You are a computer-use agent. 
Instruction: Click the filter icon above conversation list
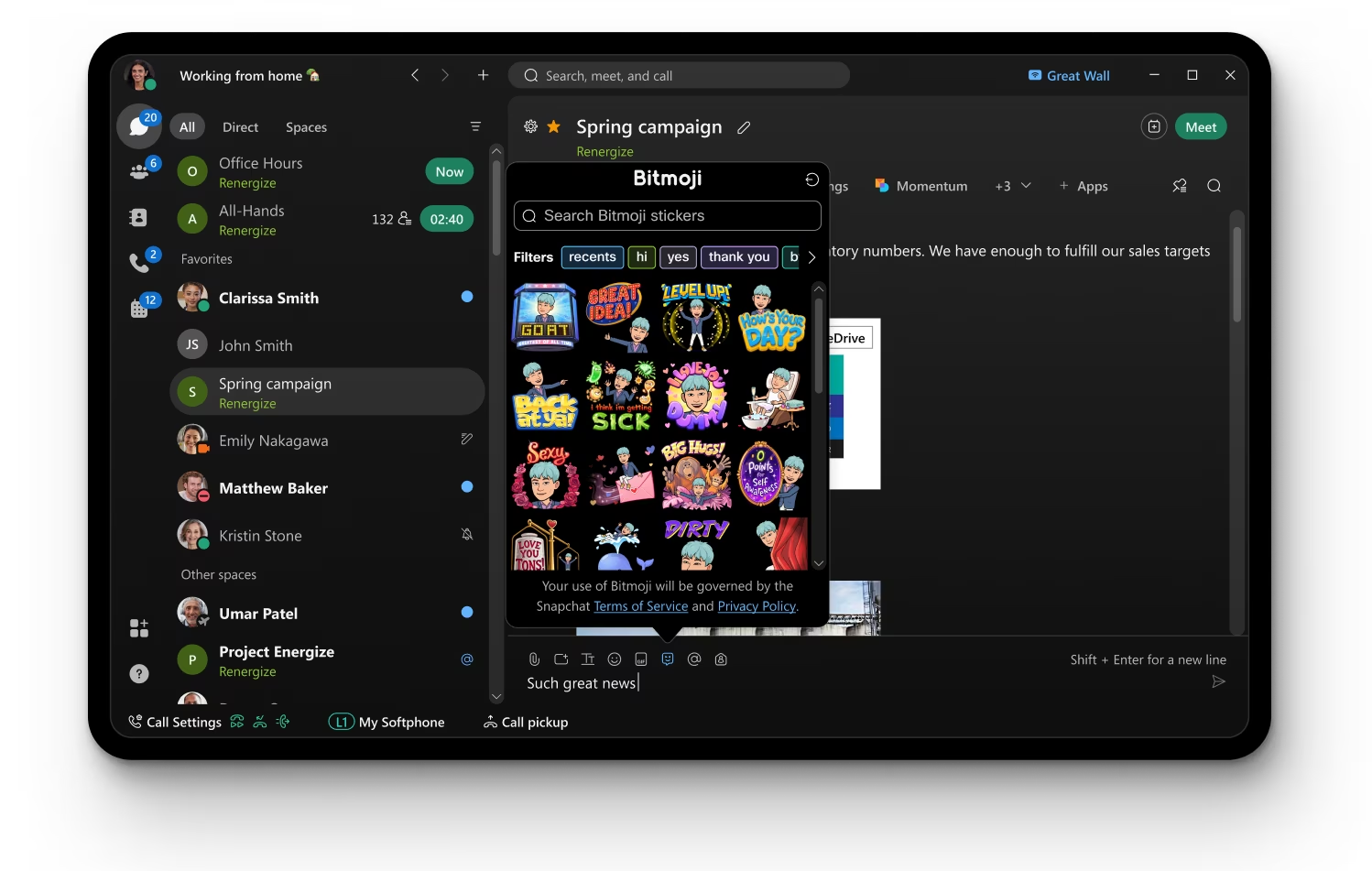[x=475, y=126]
